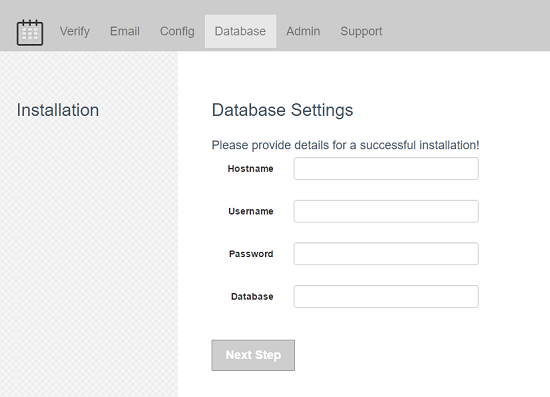Select the Database tab
The width and height of the screenshot is (550, 397).
coord(240,31)
